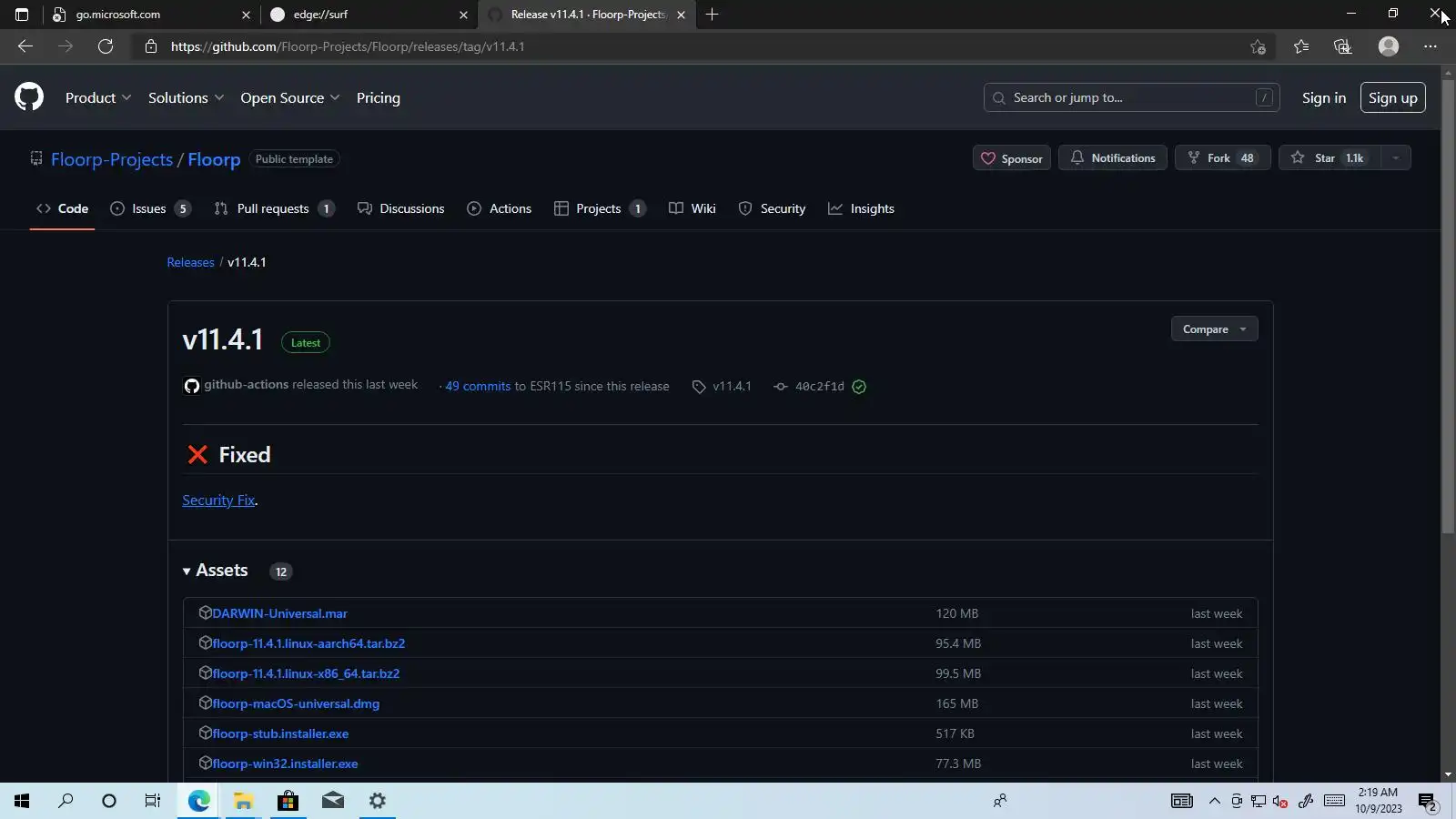This screenshot has width=1456, height=819.
Task: Click the github-actions avatar icon
Action: point(191,386)
